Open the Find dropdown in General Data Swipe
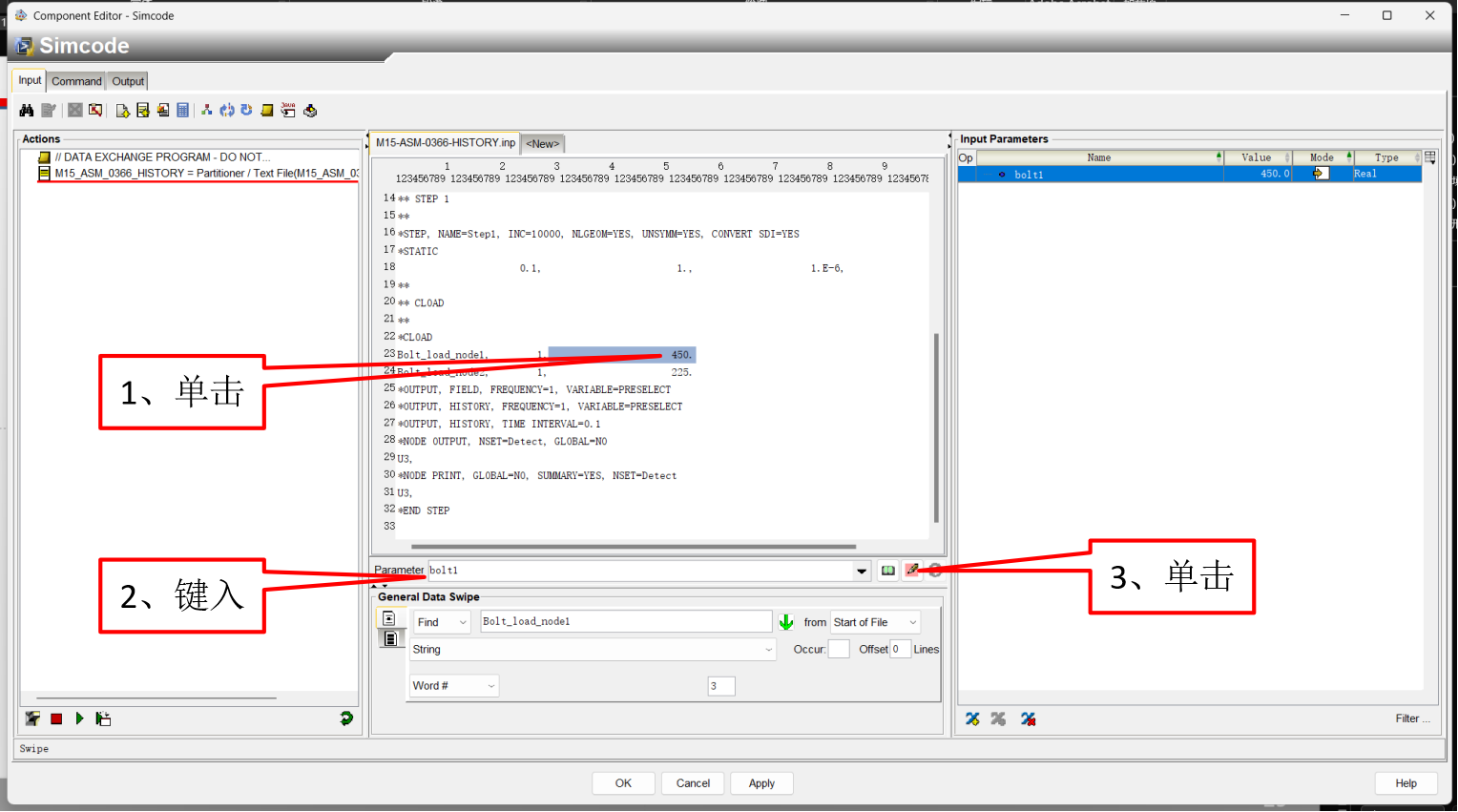1458x812 pixels. (x=443, y=622)
